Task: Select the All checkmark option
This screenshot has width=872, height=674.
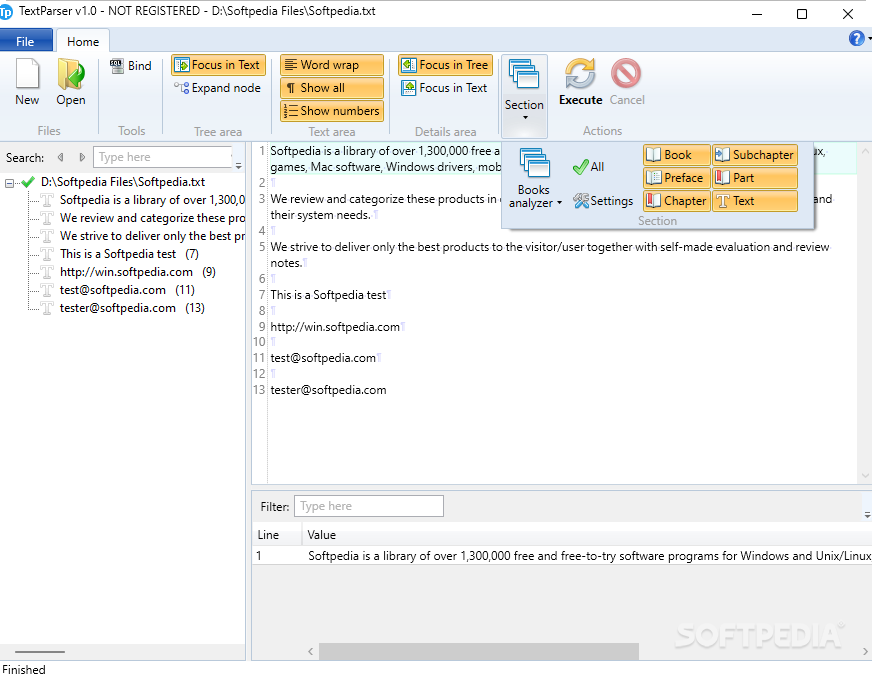Action: 588,167
